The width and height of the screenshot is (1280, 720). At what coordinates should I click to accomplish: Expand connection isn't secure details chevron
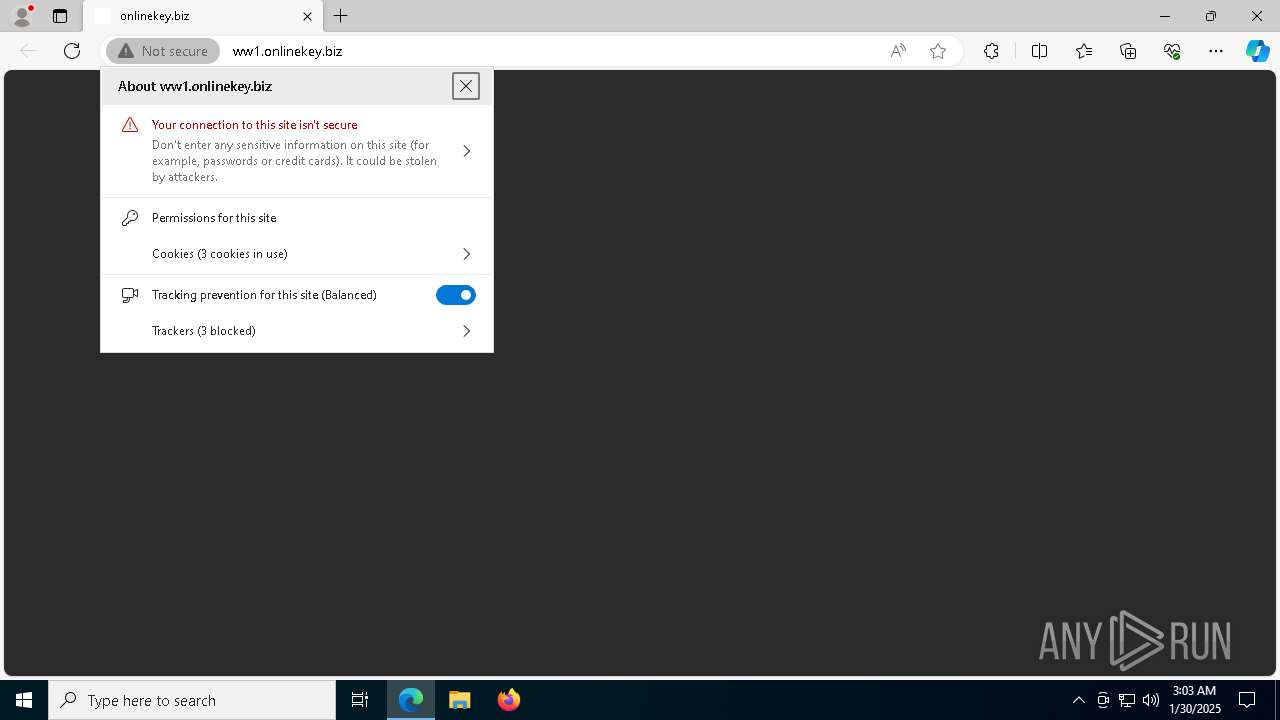click(466, 151)
